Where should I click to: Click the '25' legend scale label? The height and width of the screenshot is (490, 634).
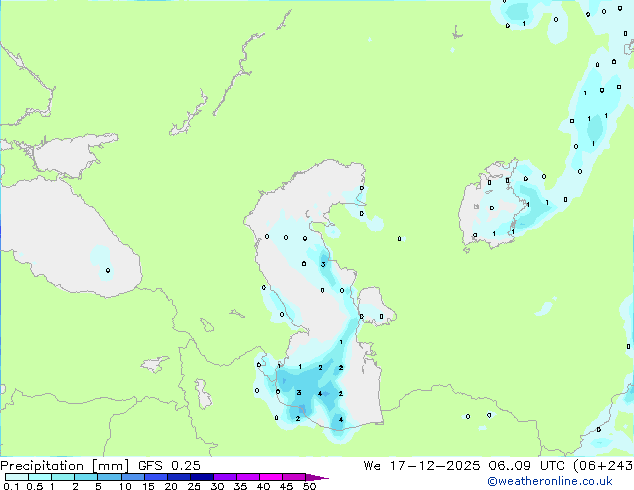coord(194,486)
